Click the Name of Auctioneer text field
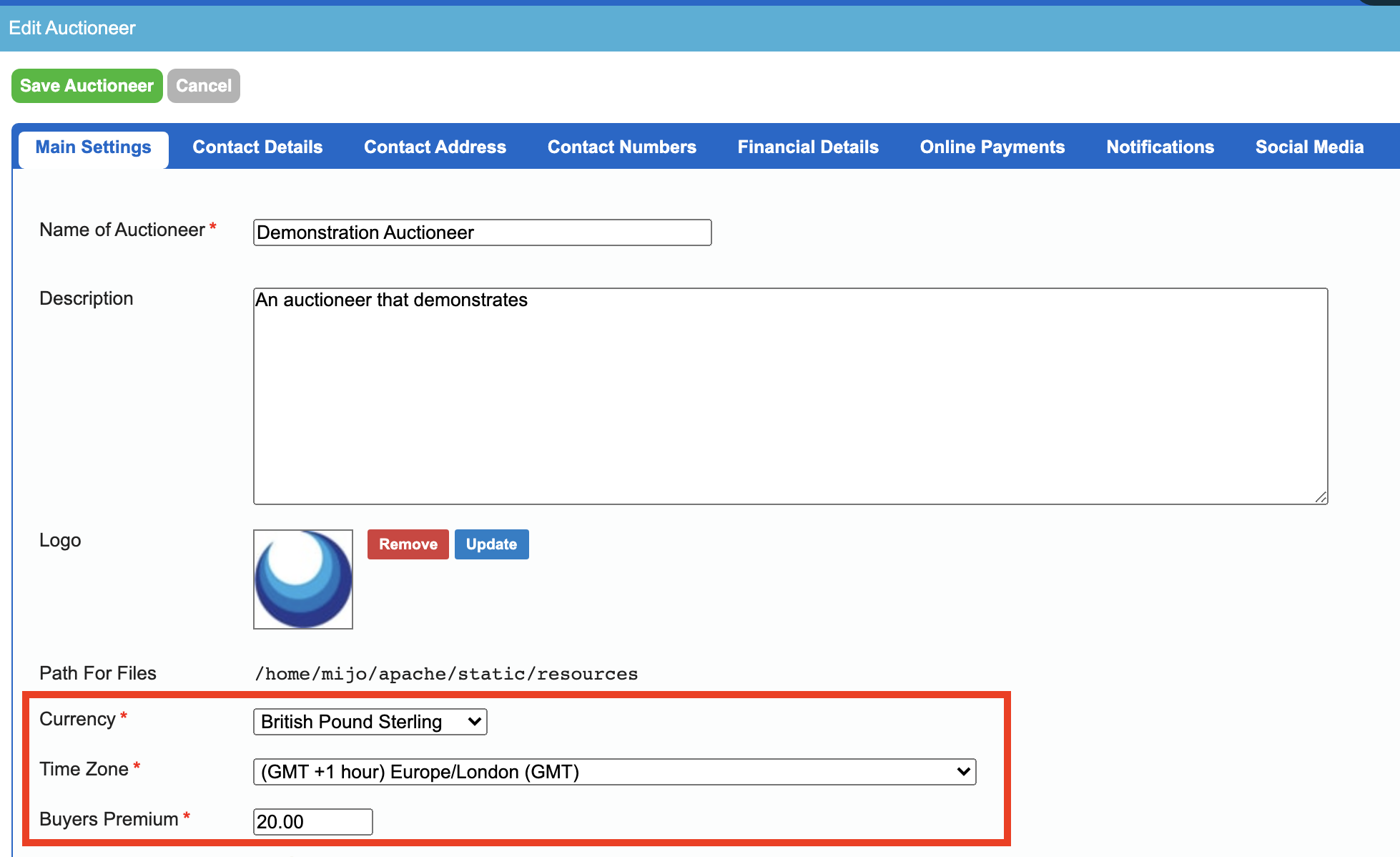Screen dimensions: 1400x857 click(482, 232)
